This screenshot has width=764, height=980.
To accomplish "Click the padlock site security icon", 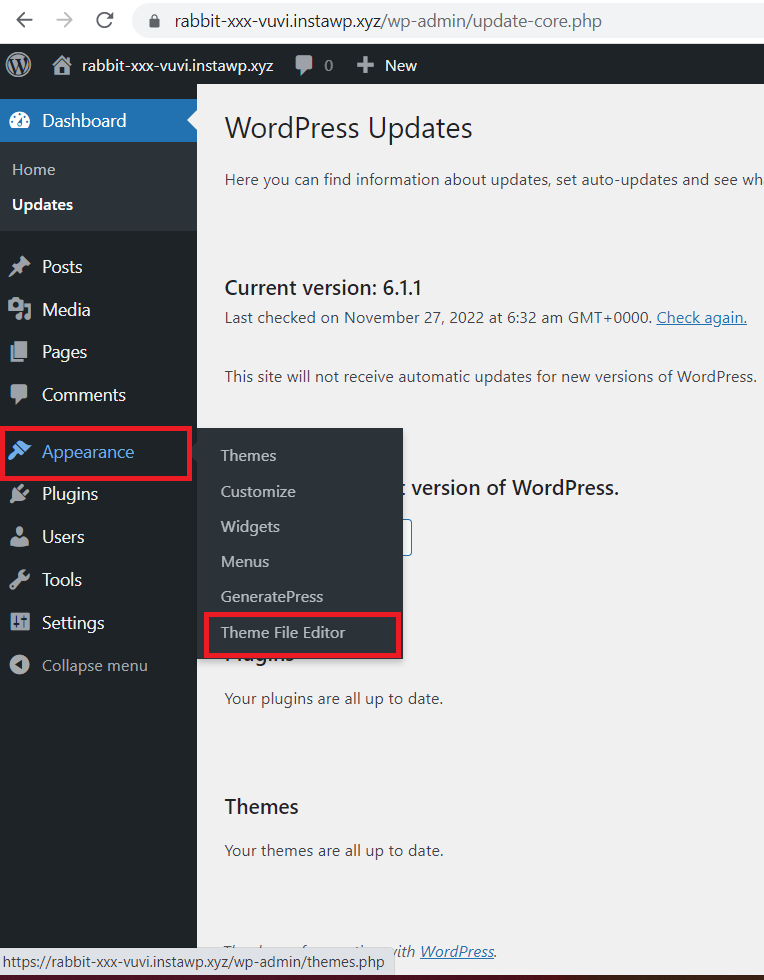I will 154,21.
